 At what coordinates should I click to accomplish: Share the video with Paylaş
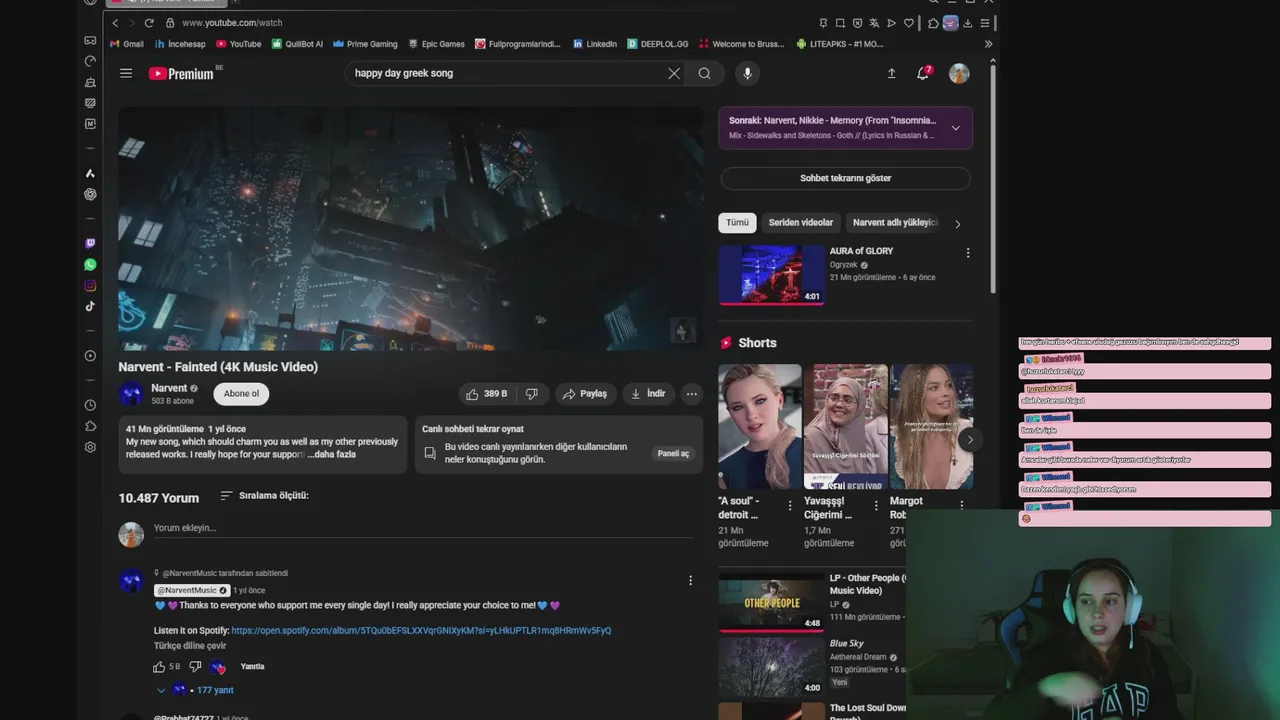pyautogui.click(x=584, y=394)
